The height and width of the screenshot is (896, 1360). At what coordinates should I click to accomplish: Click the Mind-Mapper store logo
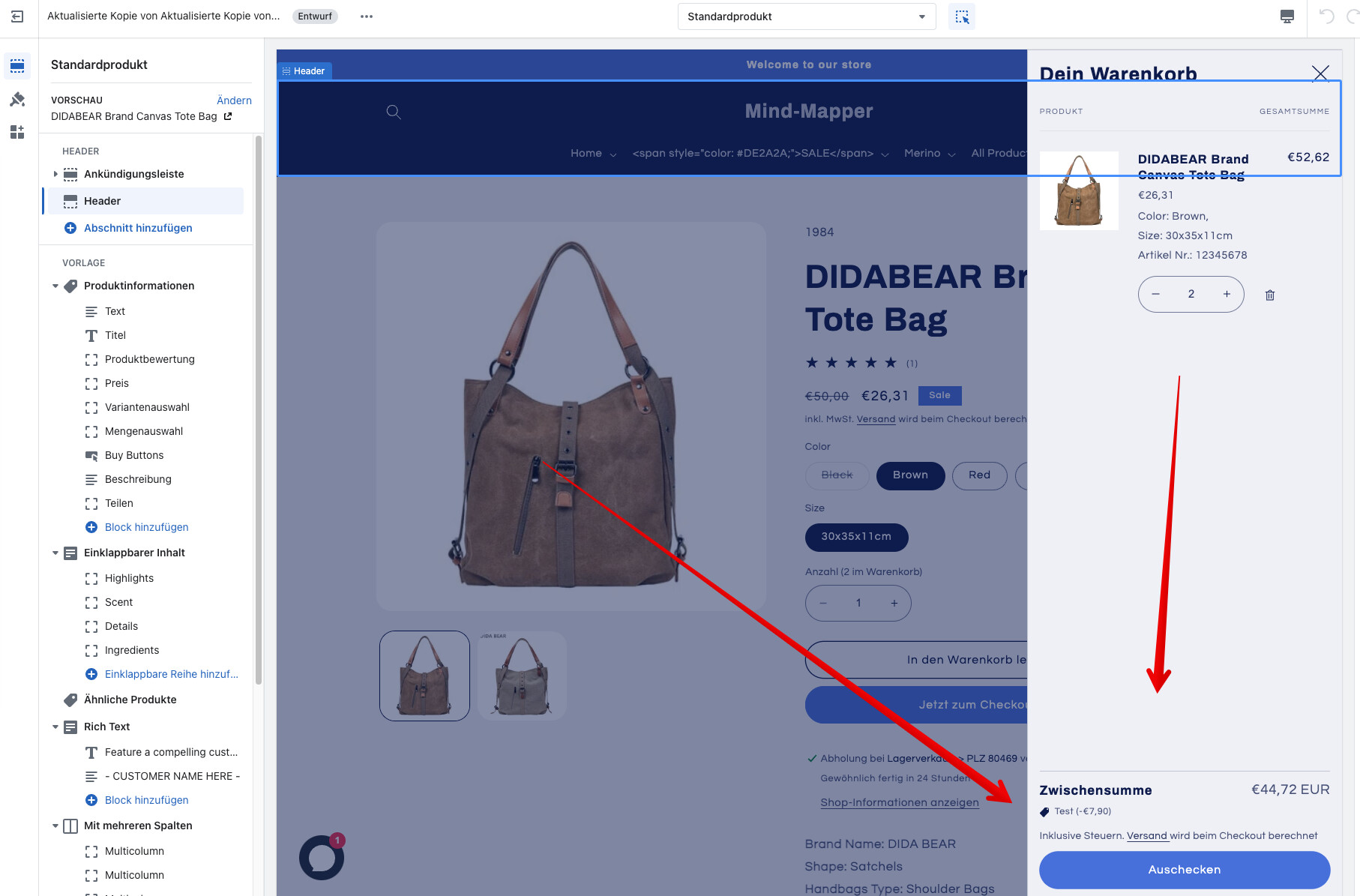point(809,111)
